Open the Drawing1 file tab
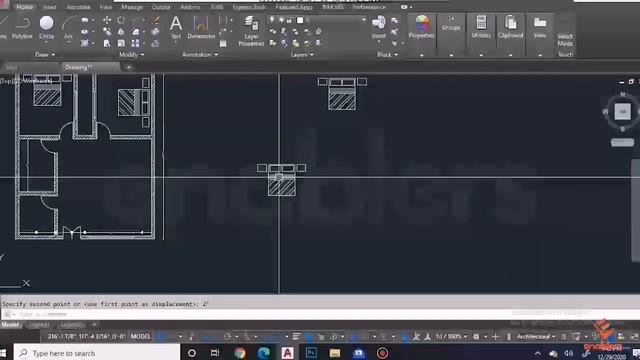The height and width of the screenshot is (360, 640). click(x=90, y=67)
